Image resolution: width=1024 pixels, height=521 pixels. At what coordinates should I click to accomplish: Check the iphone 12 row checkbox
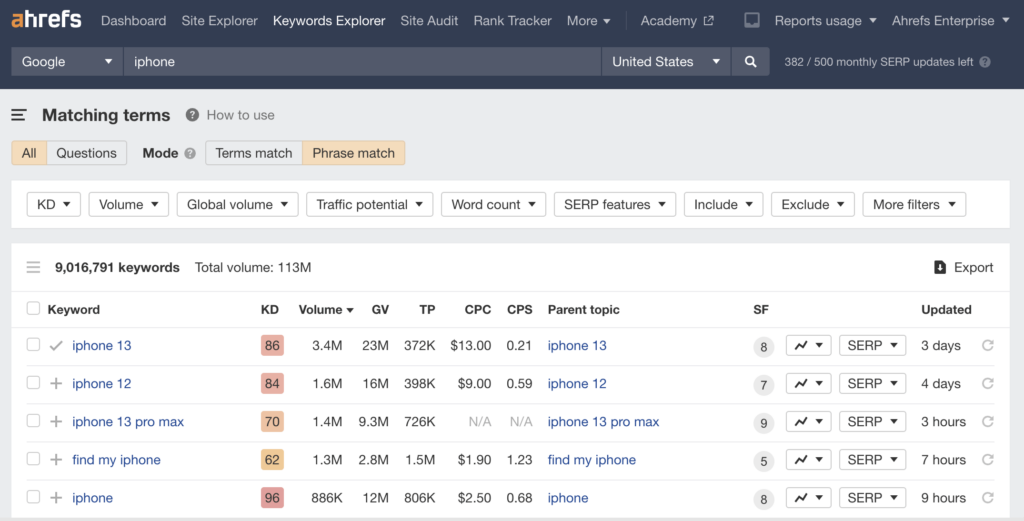[x=33, y=382]
